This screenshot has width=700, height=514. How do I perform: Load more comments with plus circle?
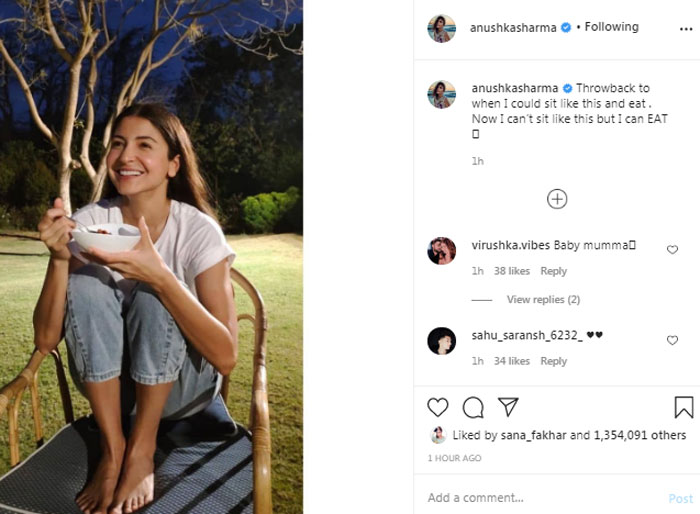coord(557,199)
